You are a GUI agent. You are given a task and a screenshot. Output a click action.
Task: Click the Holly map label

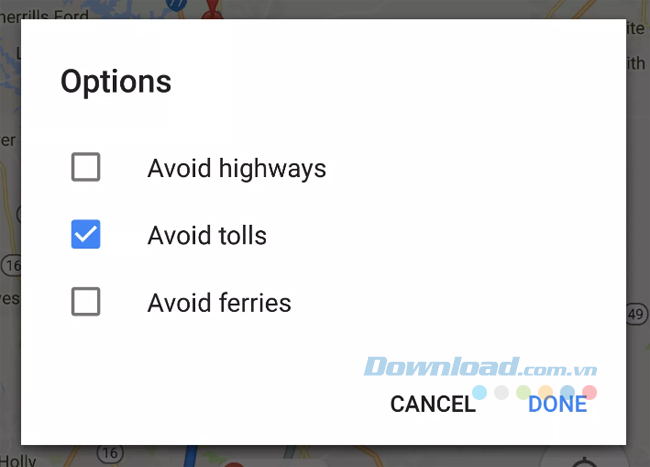click(18, 461)
